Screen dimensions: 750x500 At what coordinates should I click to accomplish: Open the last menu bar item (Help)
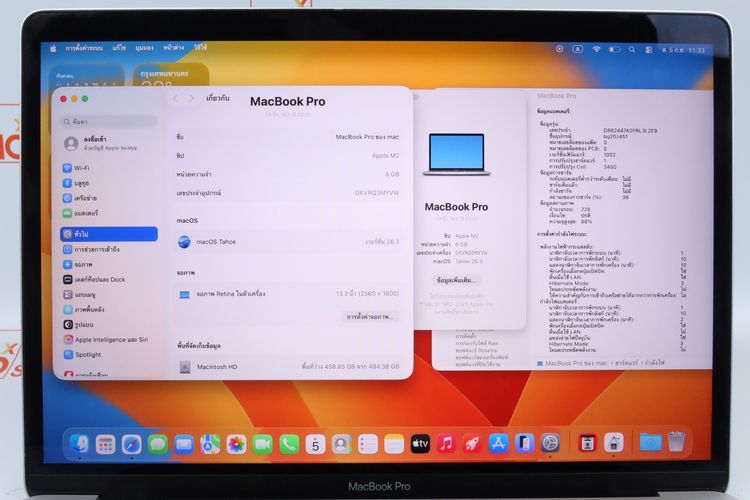200,47
